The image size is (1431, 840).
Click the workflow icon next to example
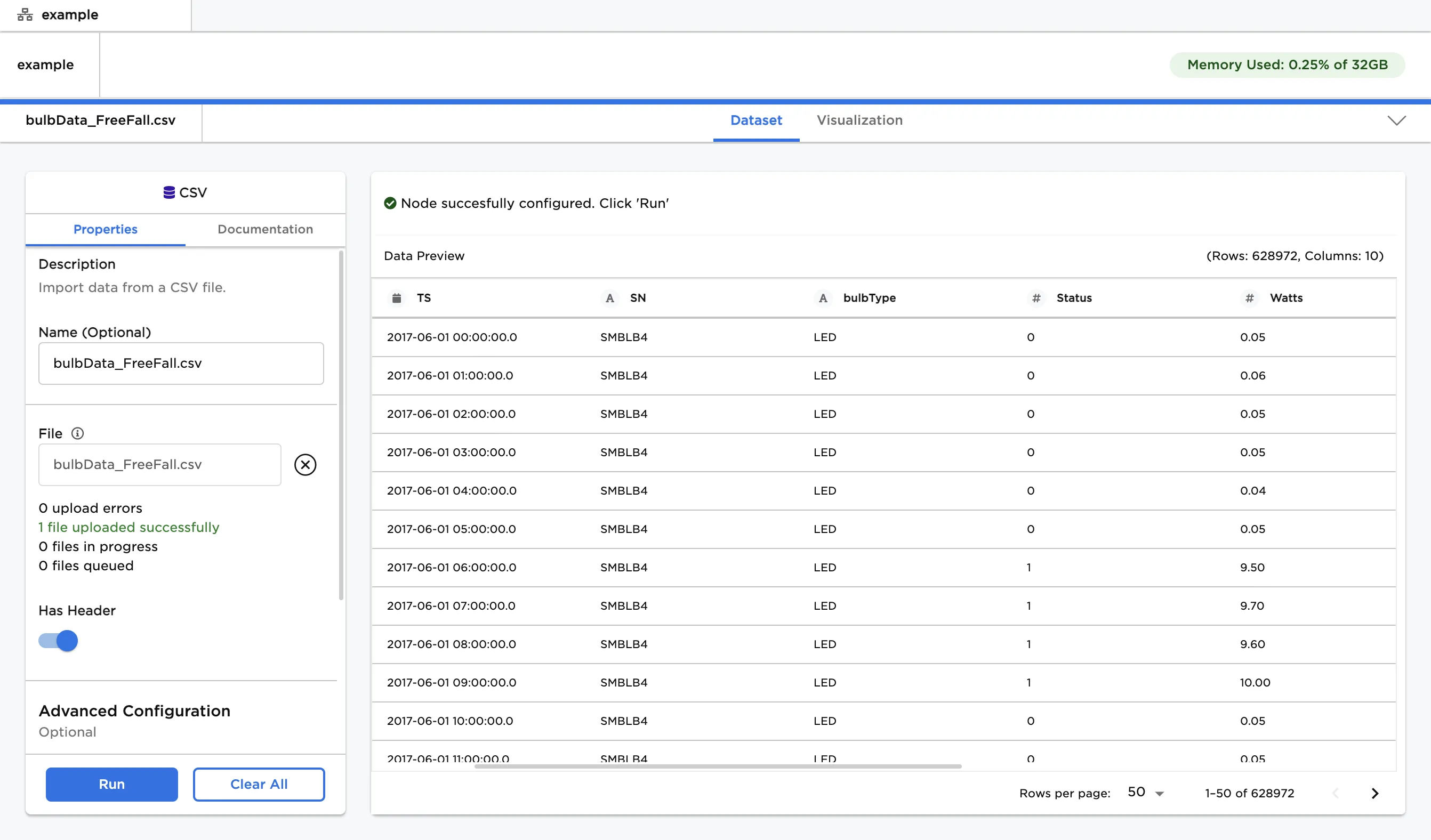pyautogui.click(x=25, y=15)
